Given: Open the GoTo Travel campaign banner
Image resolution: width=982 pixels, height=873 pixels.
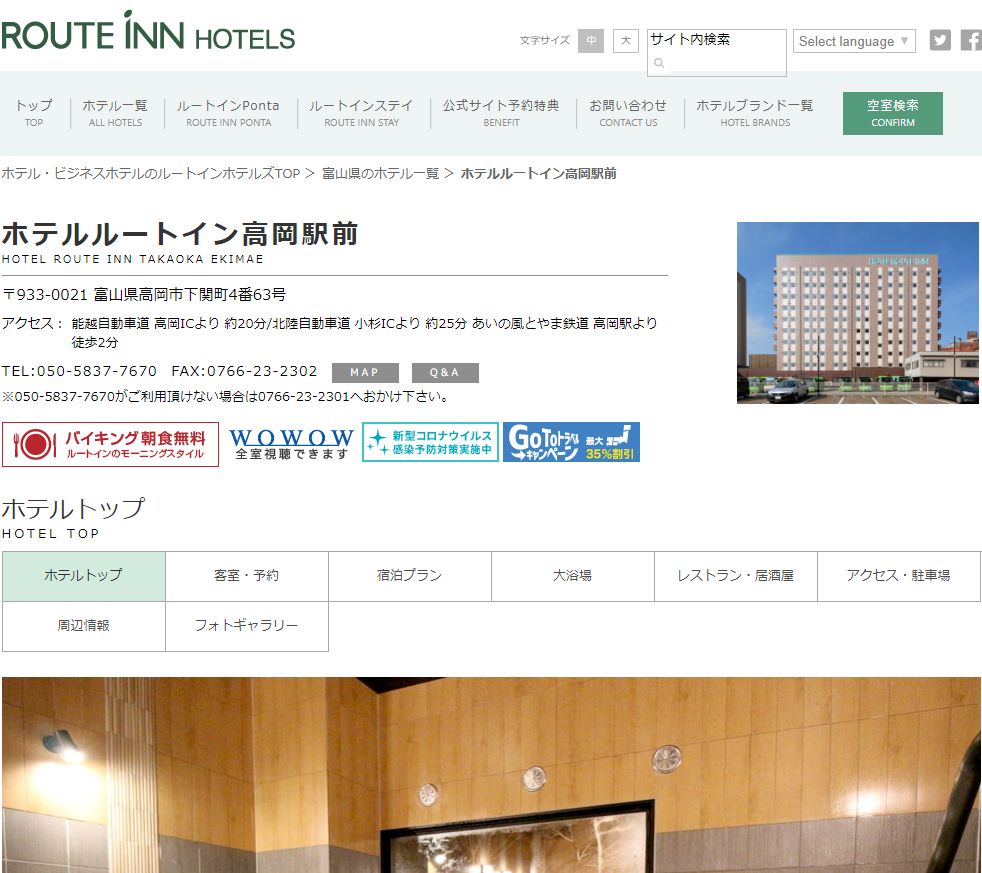Looking at the screenshot, I should coord(571,442).
